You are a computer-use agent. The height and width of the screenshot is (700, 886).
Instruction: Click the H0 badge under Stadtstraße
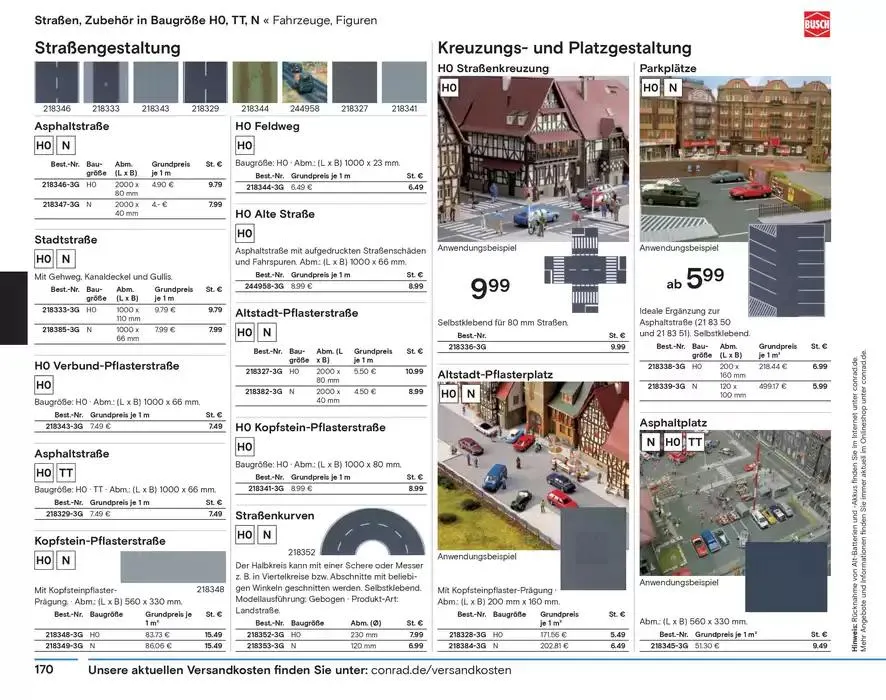tap(44, 259)
